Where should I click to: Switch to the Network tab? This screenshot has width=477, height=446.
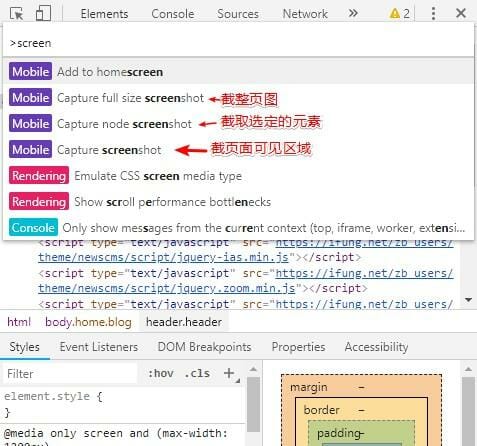(x=305, y=14)
